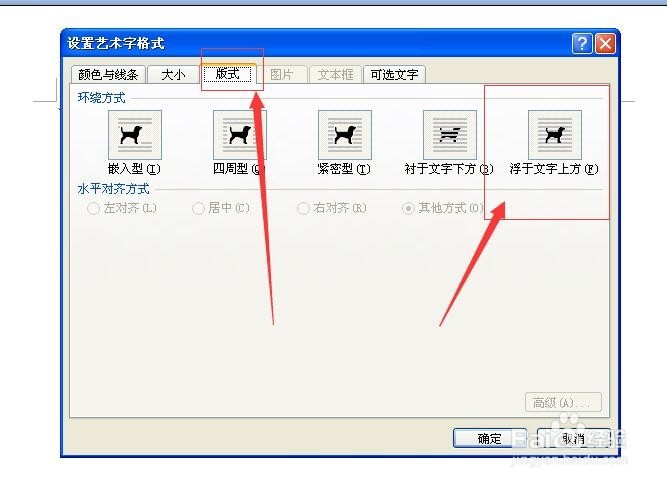
Task: Click the 取消 button
Action: [573, 438]
